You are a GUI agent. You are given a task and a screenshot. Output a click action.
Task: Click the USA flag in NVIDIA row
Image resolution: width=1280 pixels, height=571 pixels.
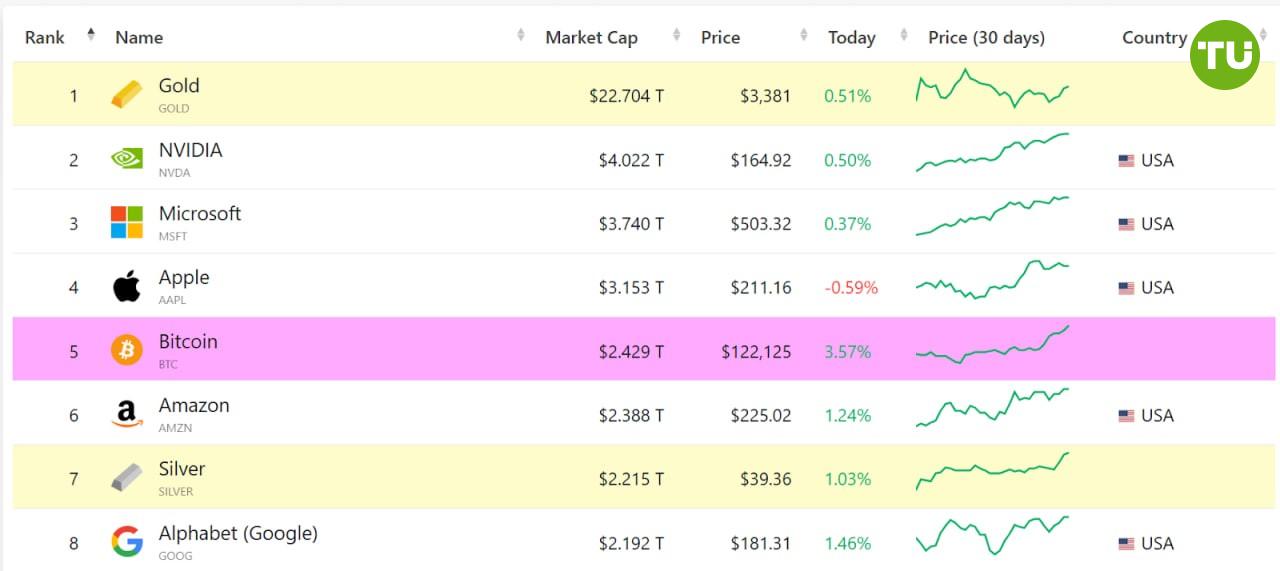[1126, 160]
